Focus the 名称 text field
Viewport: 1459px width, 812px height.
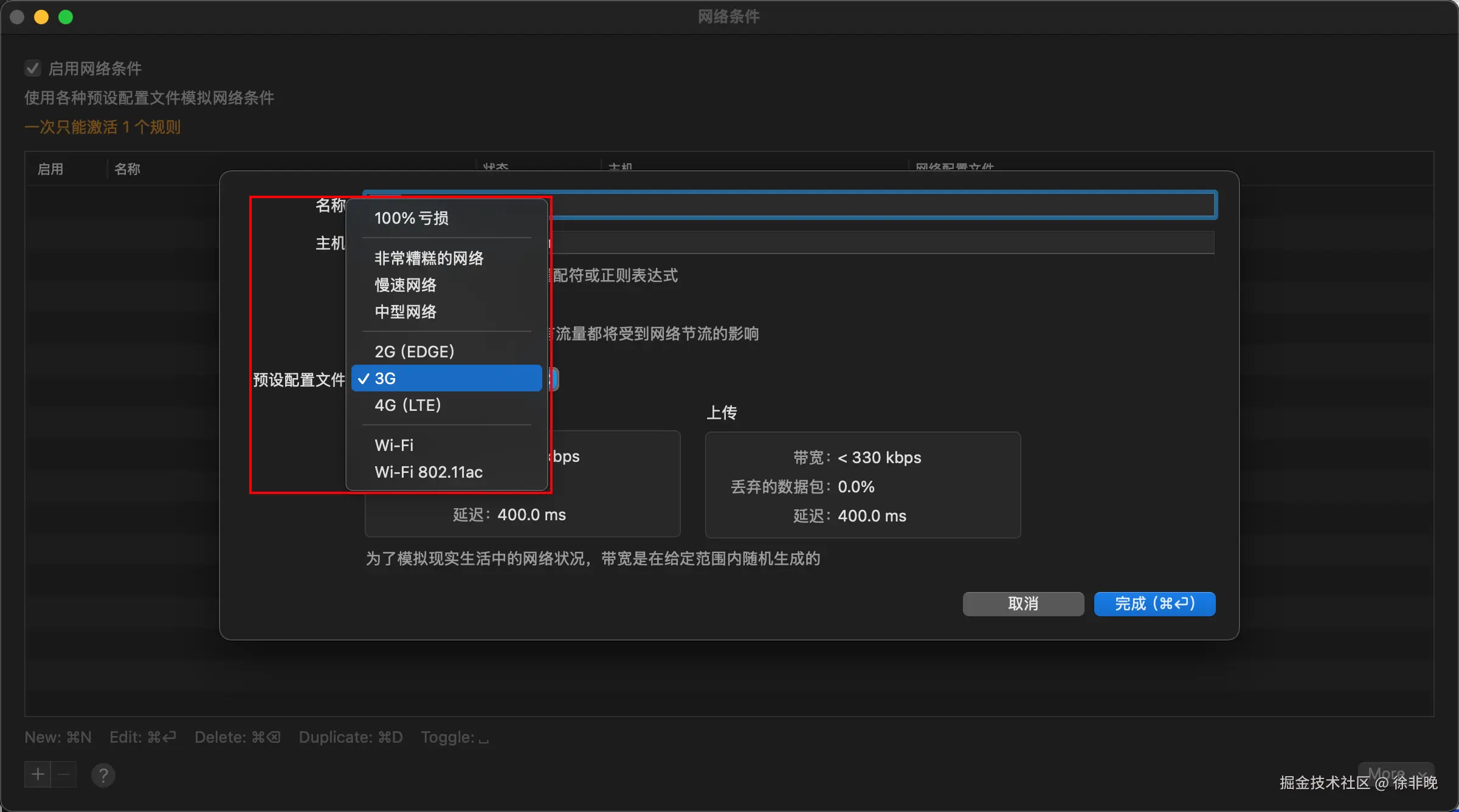click(x=881, y=205)
